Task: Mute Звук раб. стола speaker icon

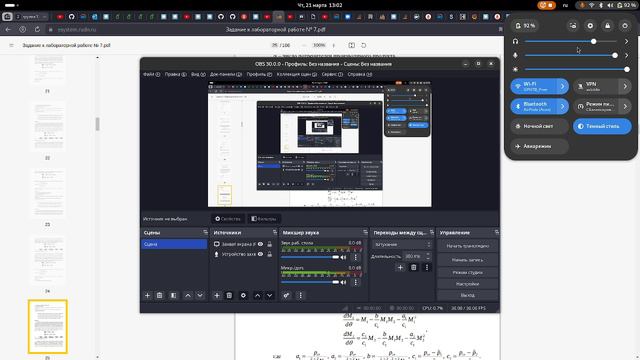Action: (344, 257)
